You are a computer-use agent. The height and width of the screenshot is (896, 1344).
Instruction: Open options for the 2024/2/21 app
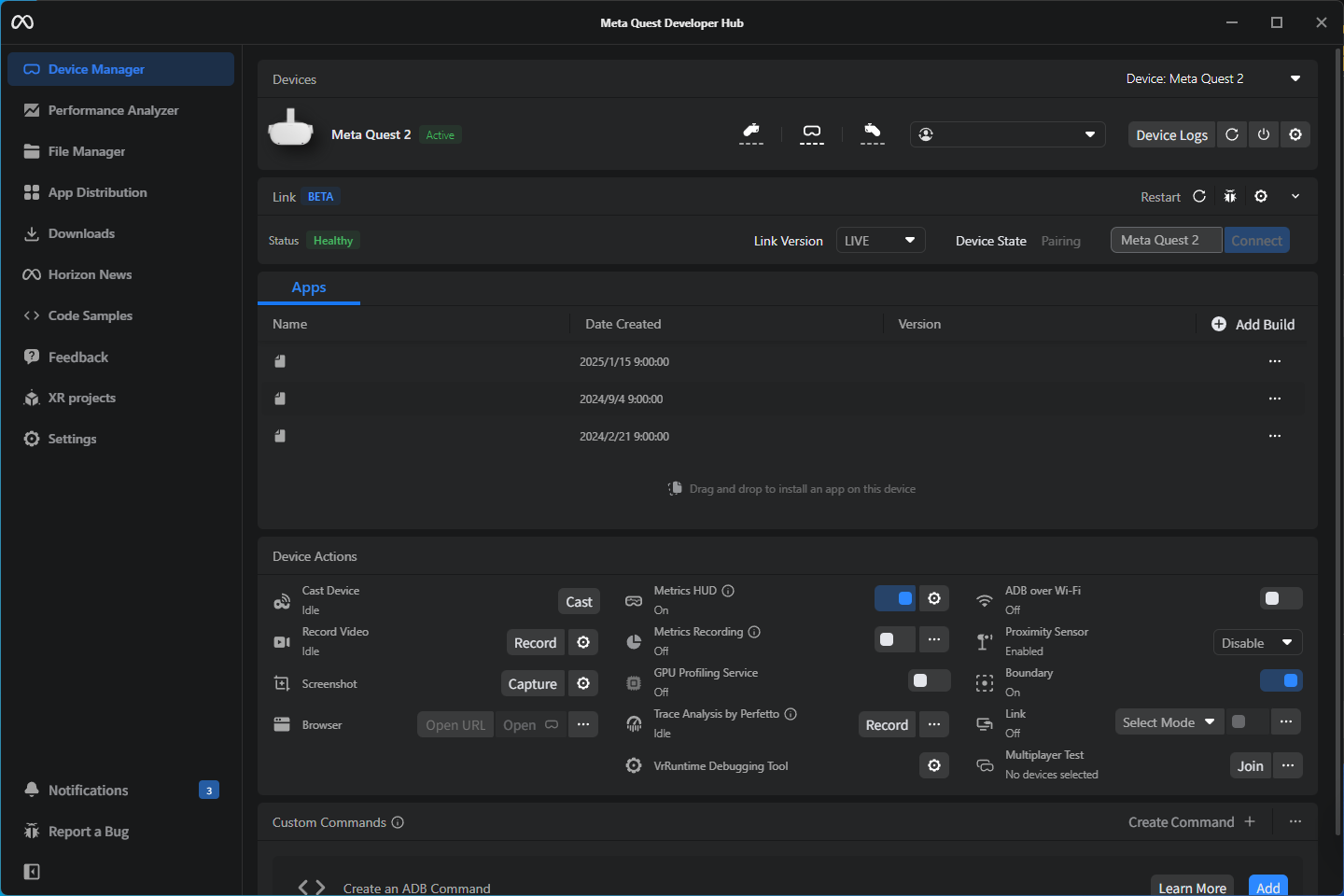tap(1275, 436)
